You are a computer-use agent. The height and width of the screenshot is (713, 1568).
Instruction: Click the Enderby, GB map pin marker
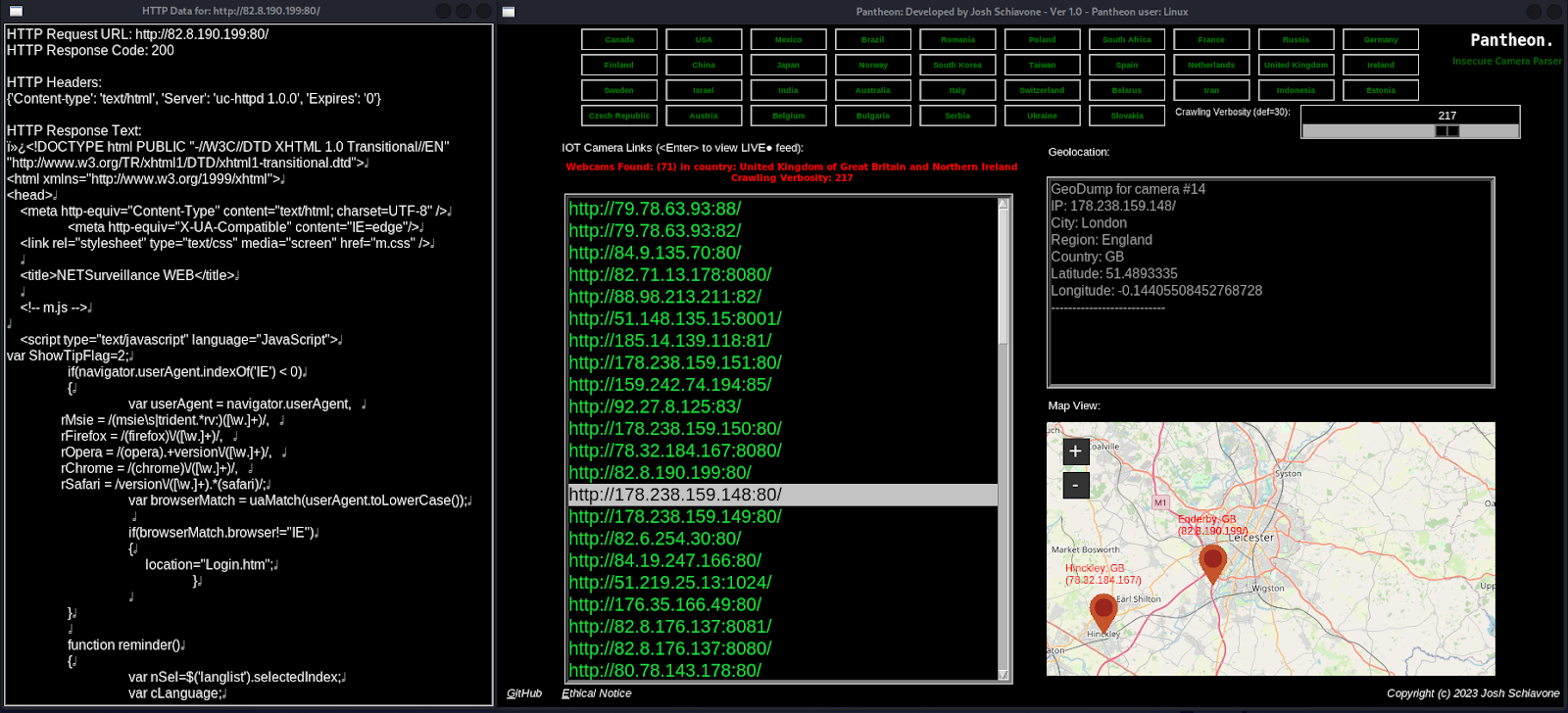tap(1212, 565)
